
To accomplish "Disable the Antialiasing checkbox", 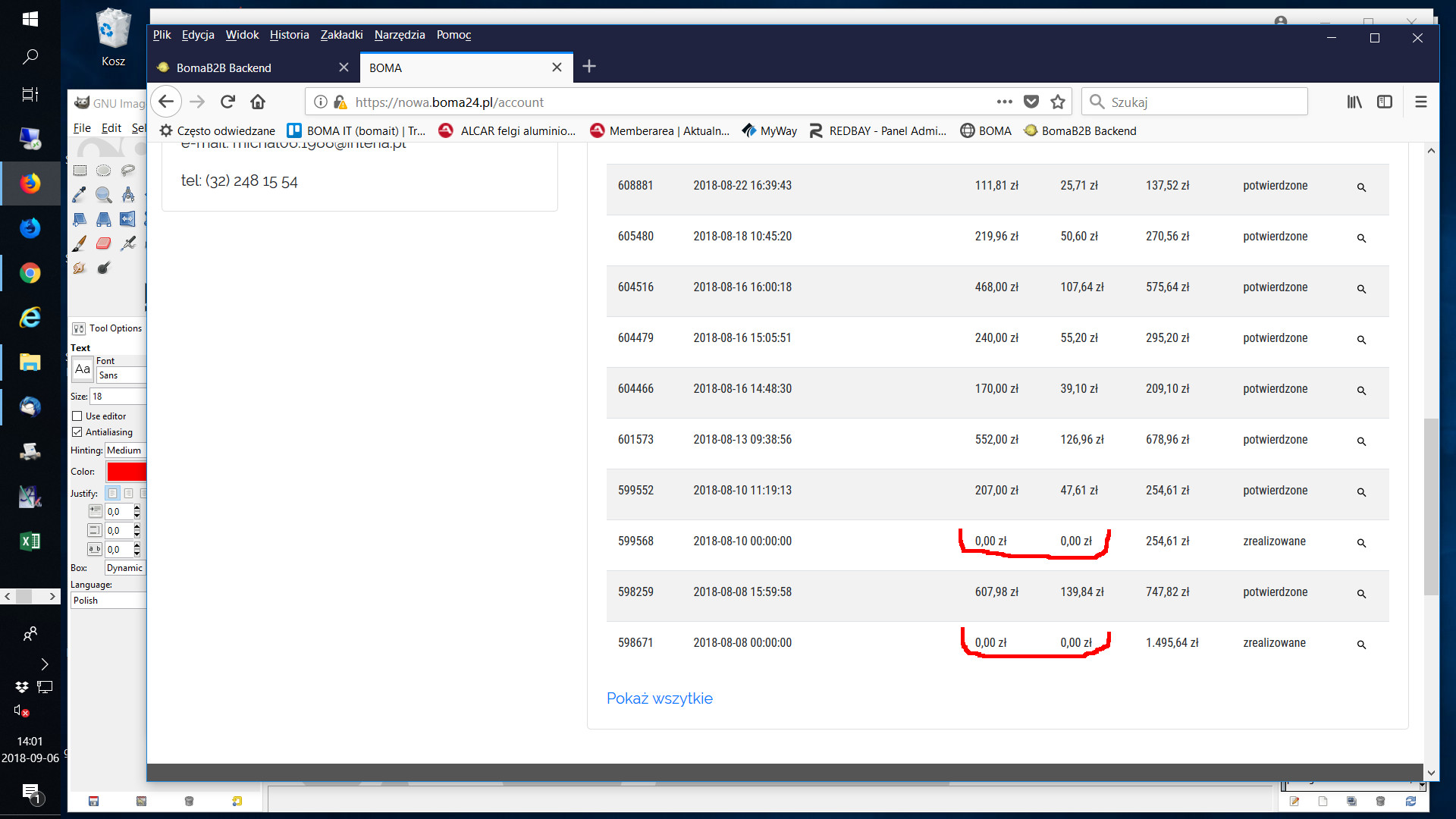I will coord(77,432).
